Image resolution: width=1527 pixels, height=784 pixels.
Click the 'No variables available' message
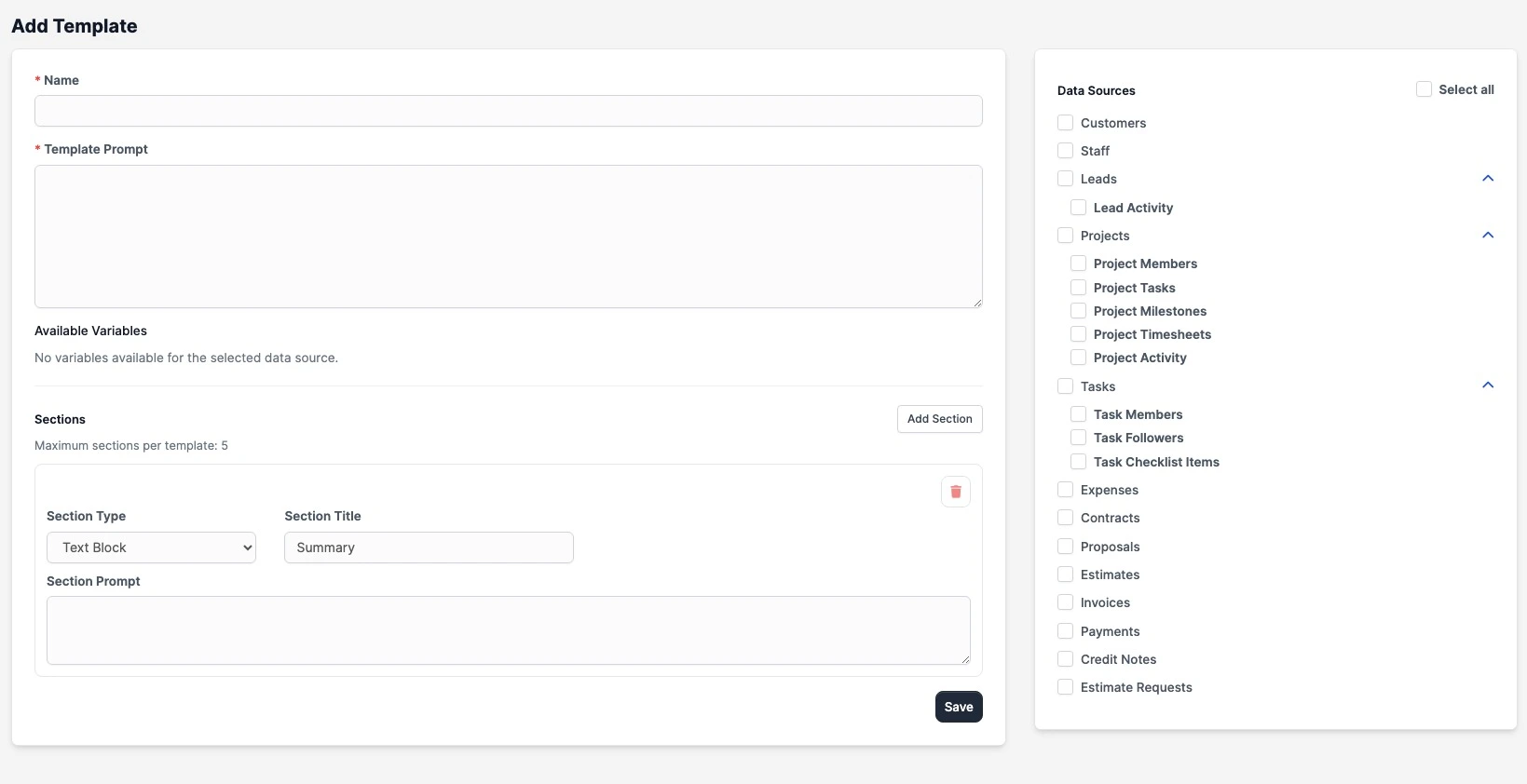(186, 358)
